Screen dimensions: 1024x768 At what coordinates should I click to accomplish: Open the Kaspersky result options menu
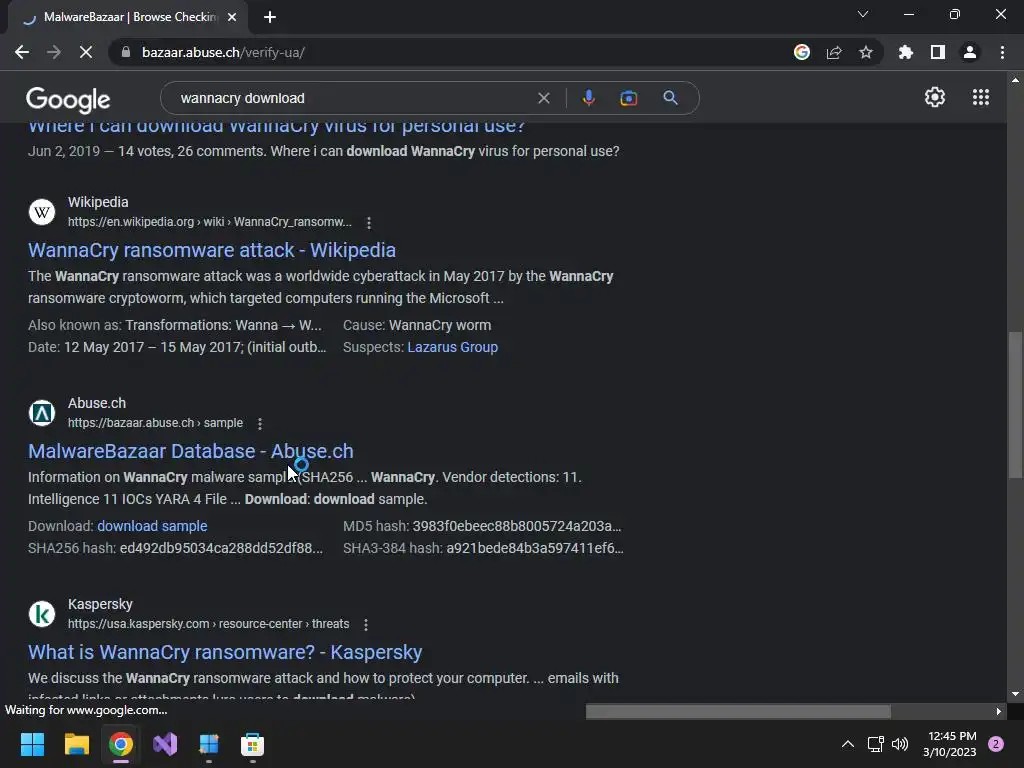(x=366, y=625)
